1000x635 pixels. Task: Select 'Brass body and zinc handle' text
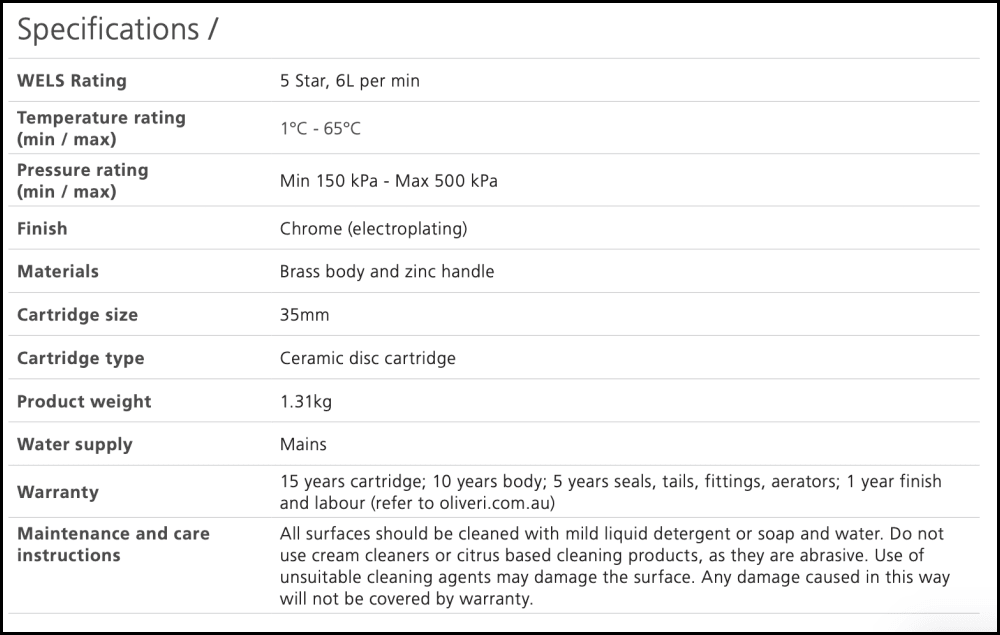pos(387,272)
